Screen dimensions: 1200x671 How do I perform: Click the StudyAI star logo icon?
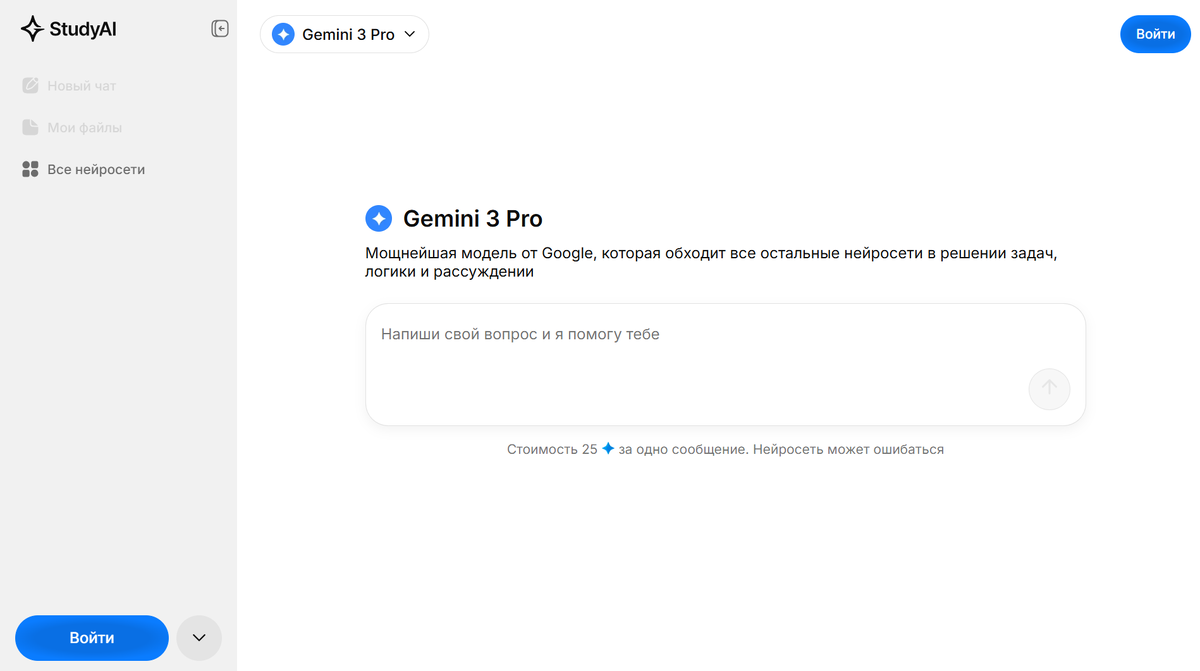(x=32, y=29)
